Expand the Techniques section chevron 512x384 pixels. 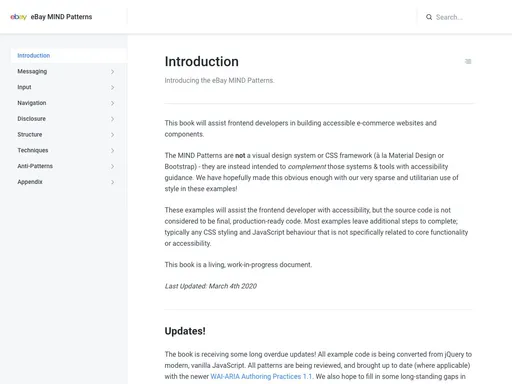[112, 151]
